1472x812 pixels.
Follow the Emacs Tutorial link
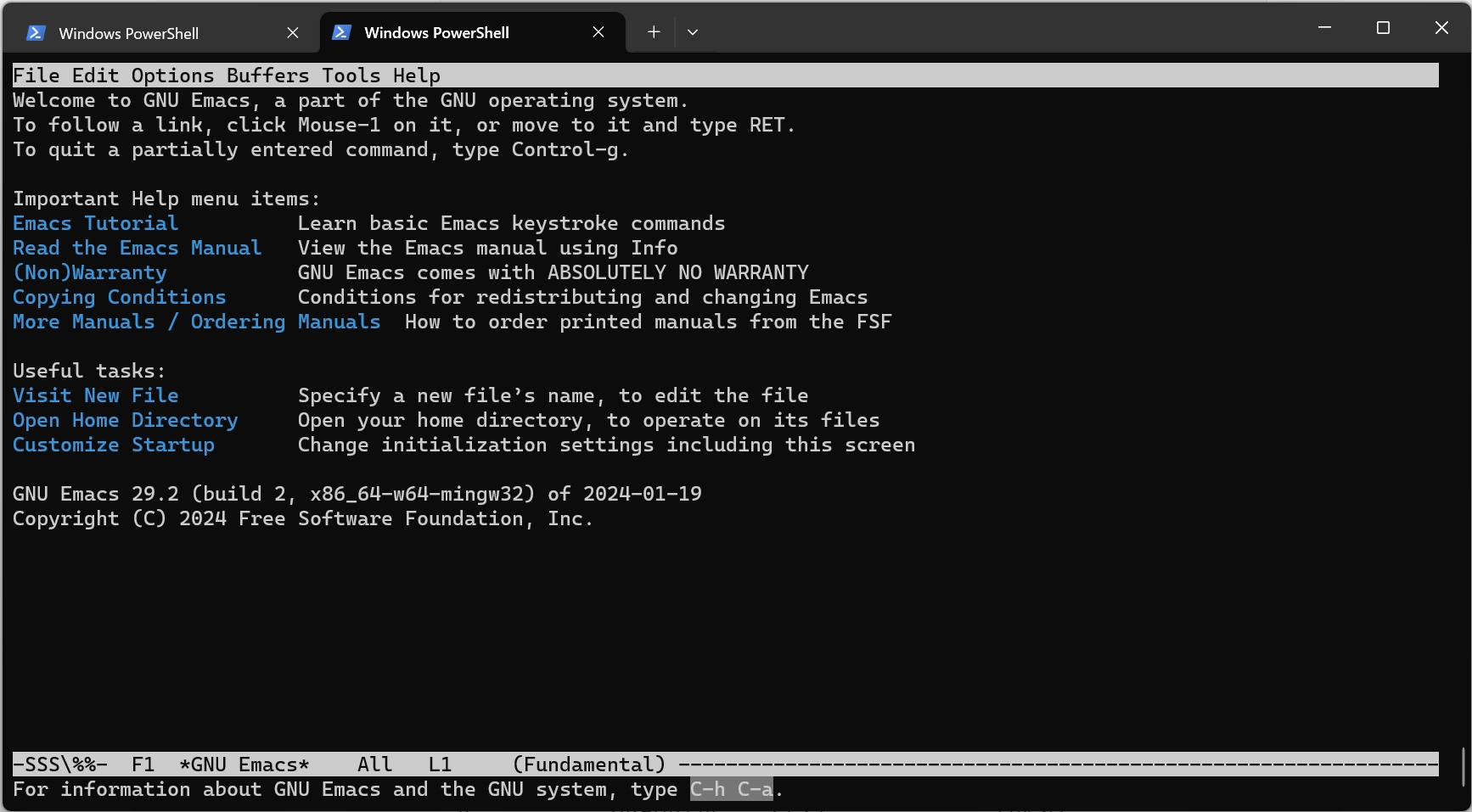(x=96, y=223)
